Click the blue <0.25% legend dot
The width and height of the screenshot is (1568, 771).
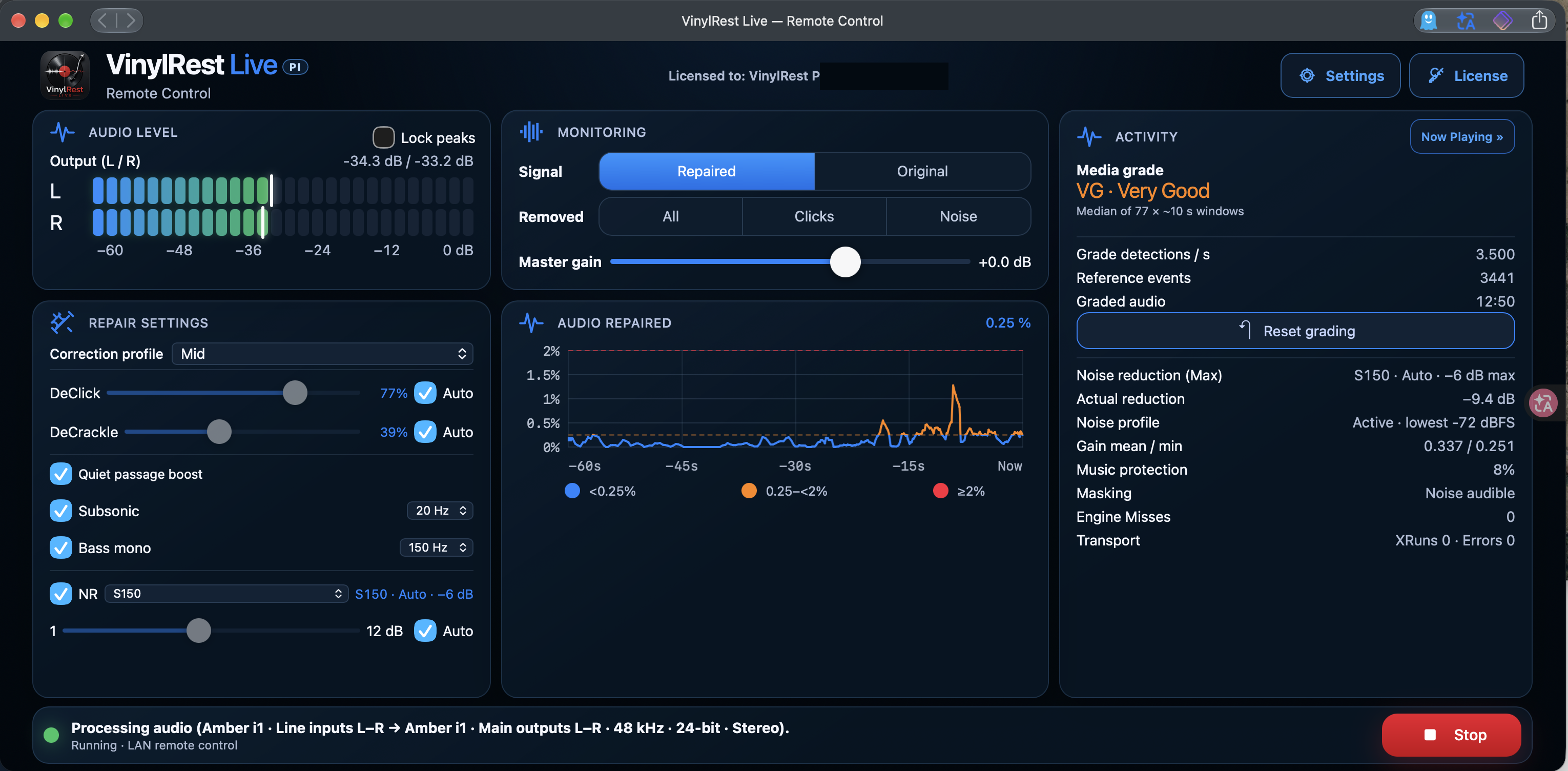coord(572,491)
